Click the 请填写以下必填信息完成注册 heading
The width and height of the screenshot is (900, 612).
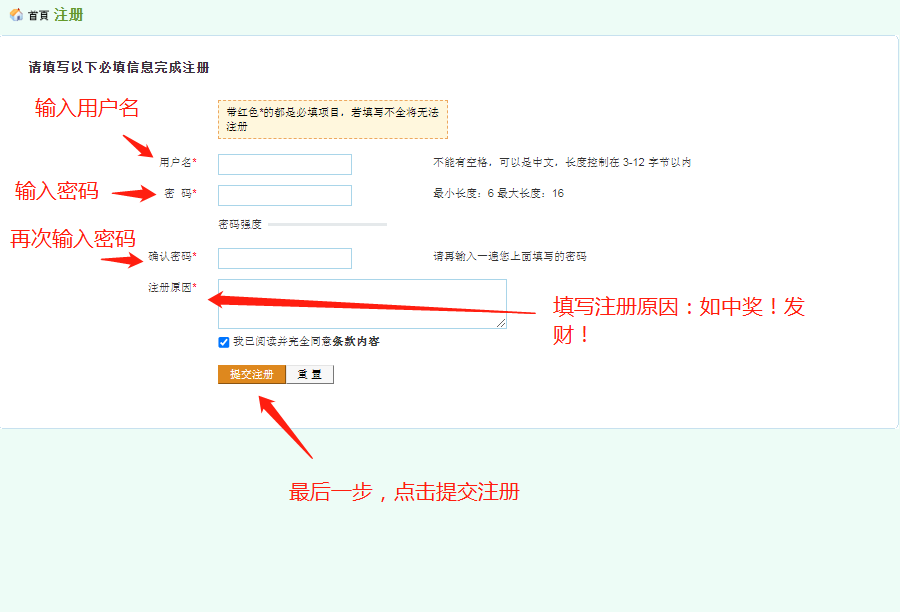click(x=119, y=68)
